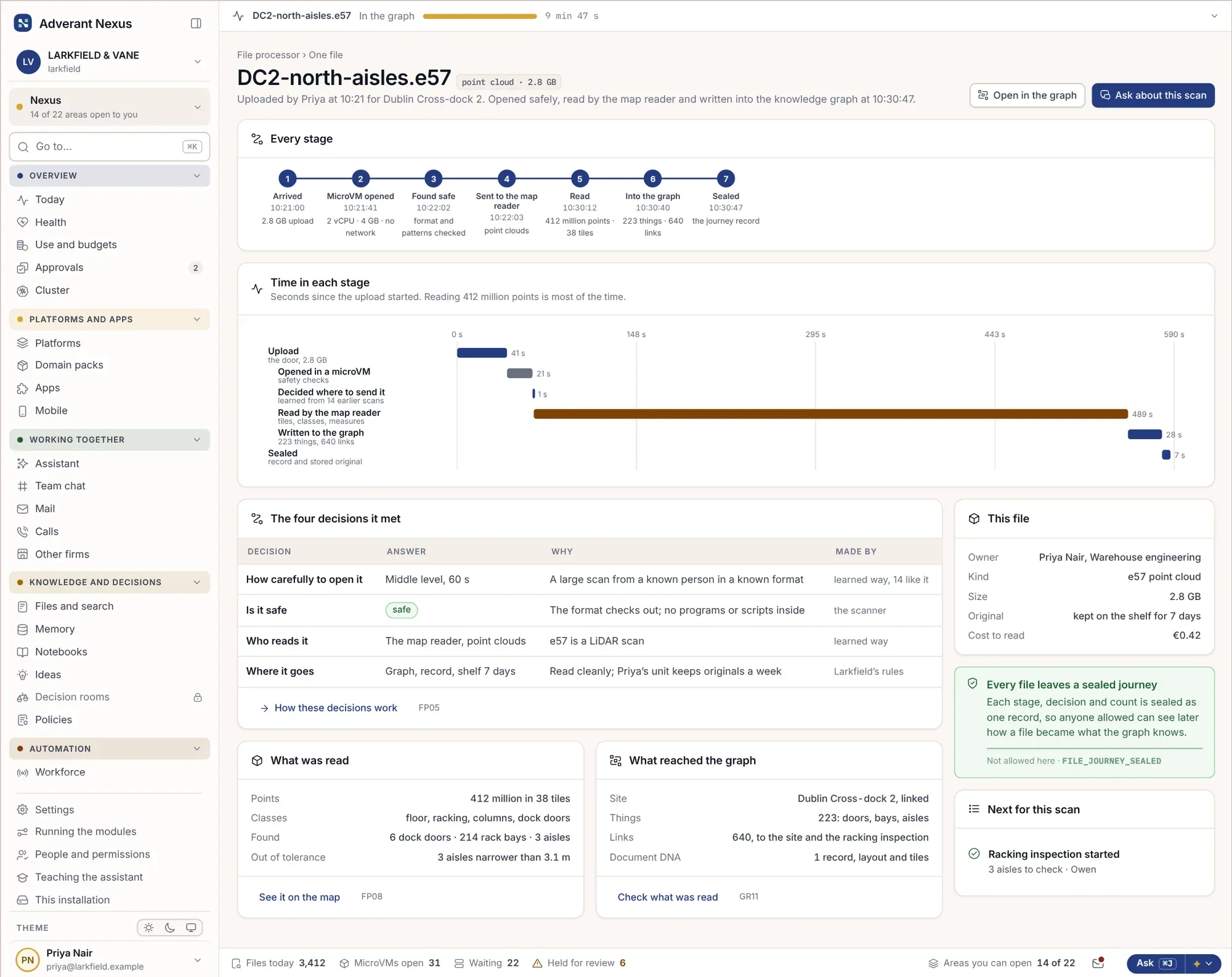Open the Today page
The height and width of the screenshot is (977, 1232).
pos(110,200)
